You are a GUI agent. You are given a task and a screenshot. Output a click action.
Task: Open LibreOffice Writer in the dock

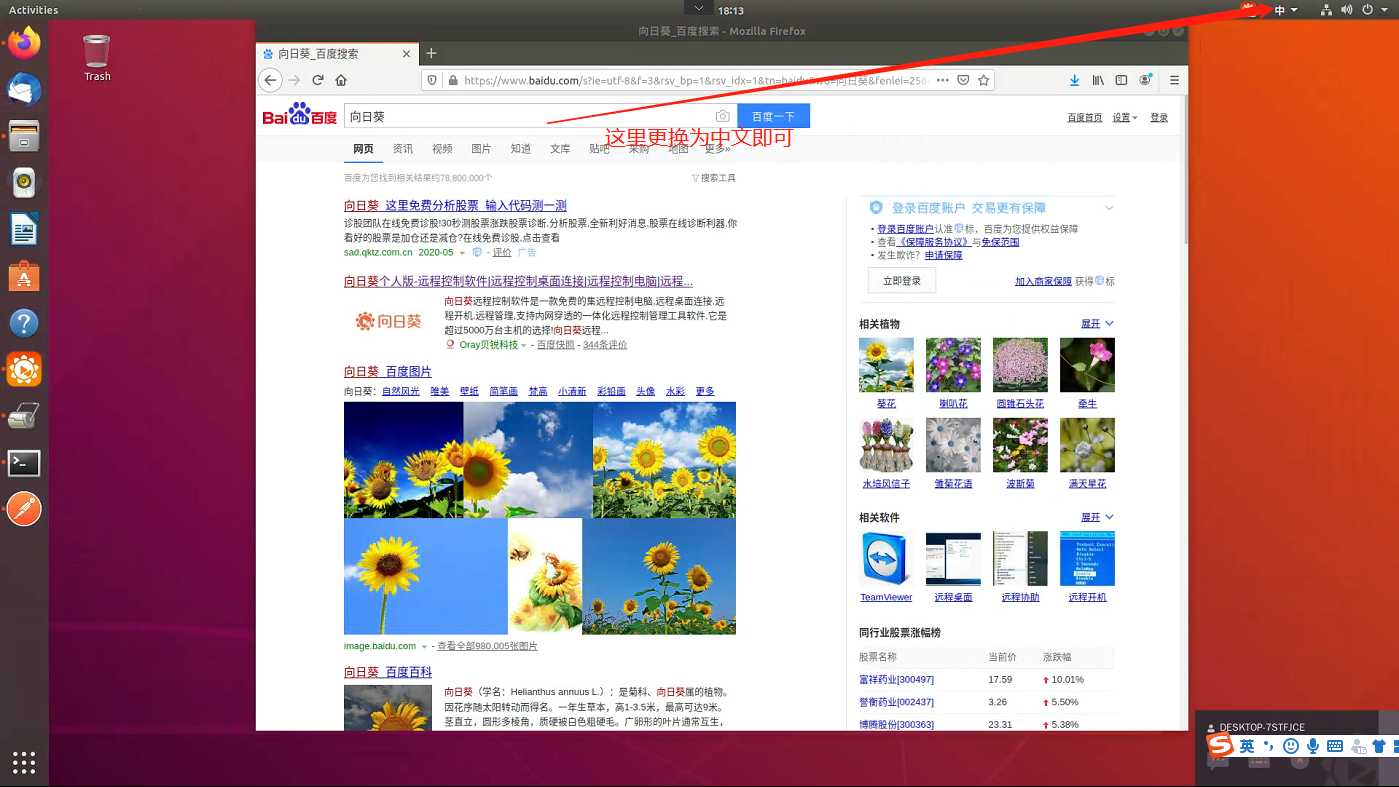coord(24,229)
